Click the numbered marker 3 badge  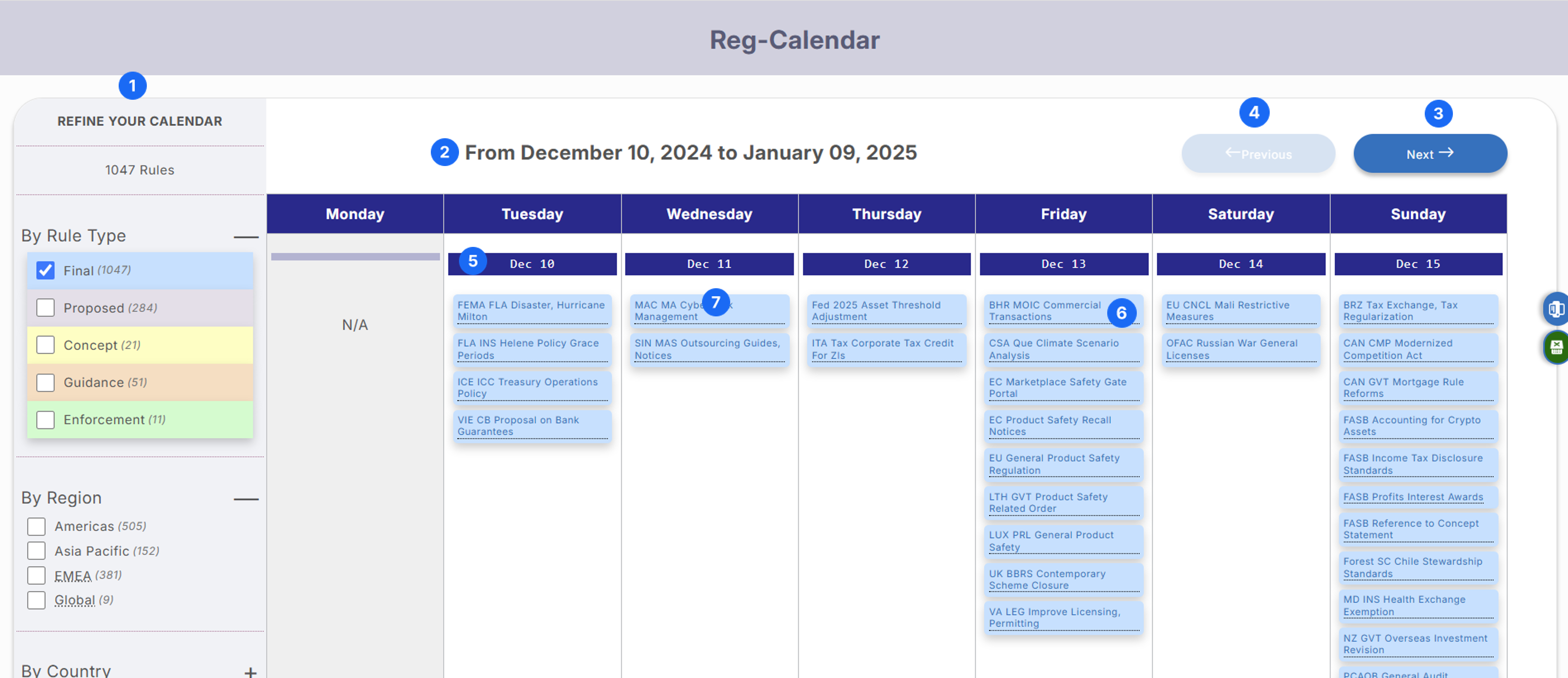pos(1438,114)
